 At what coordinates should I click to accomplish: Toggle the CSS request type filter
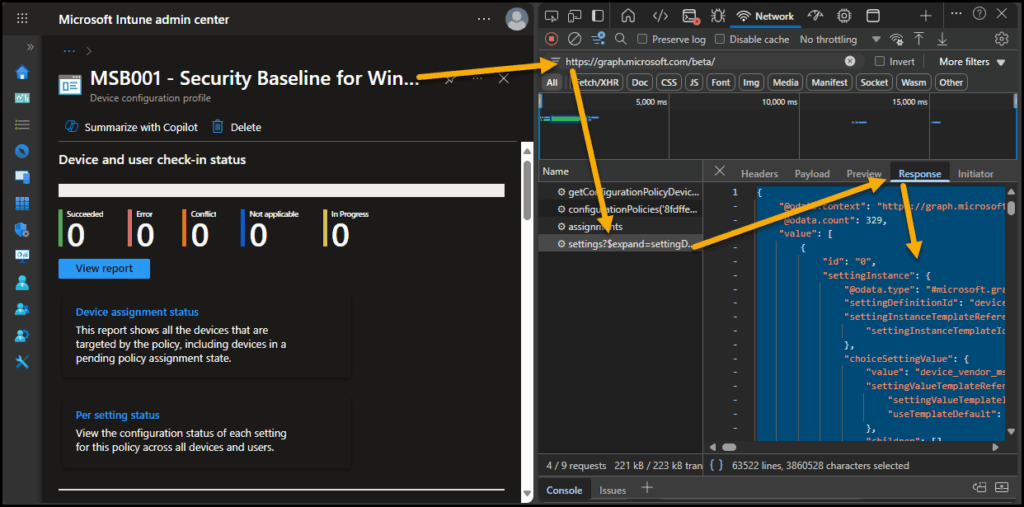668,82
